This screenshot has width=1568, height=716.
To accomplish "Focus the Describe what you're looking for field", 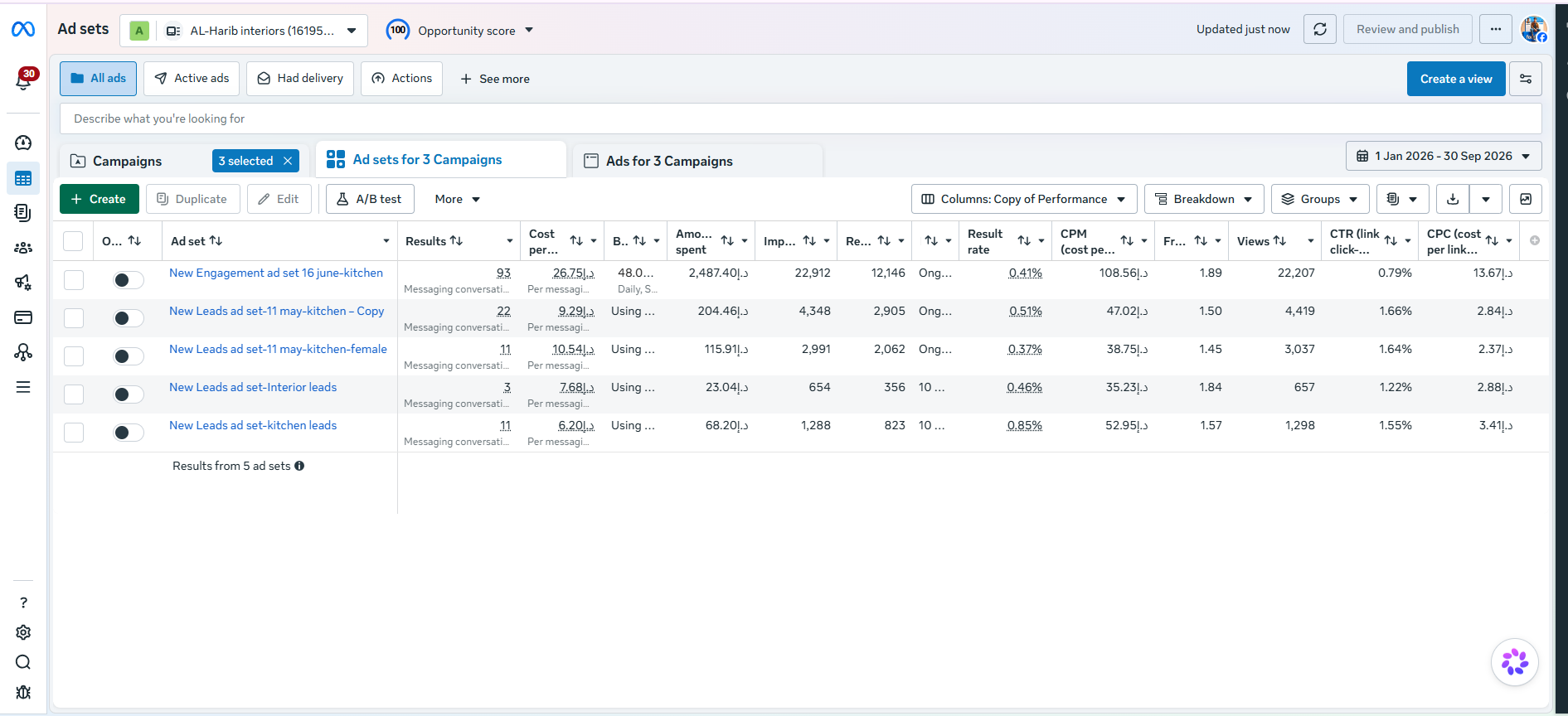I will (x=800, y=119).
